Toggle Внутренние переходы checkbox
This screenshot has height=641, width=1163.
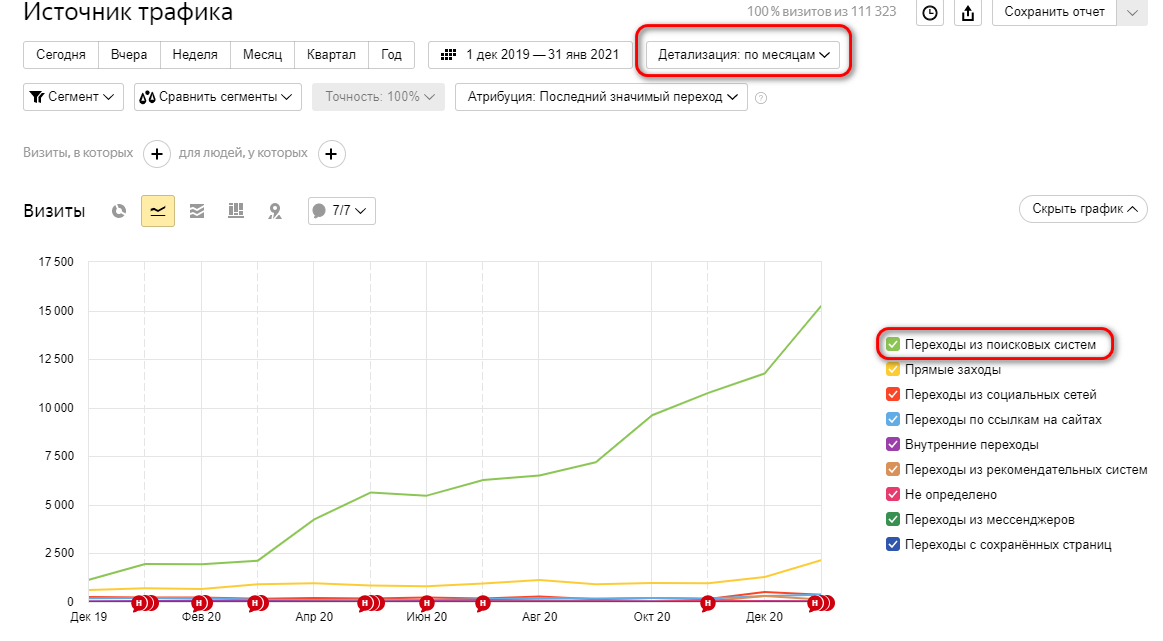893,444
